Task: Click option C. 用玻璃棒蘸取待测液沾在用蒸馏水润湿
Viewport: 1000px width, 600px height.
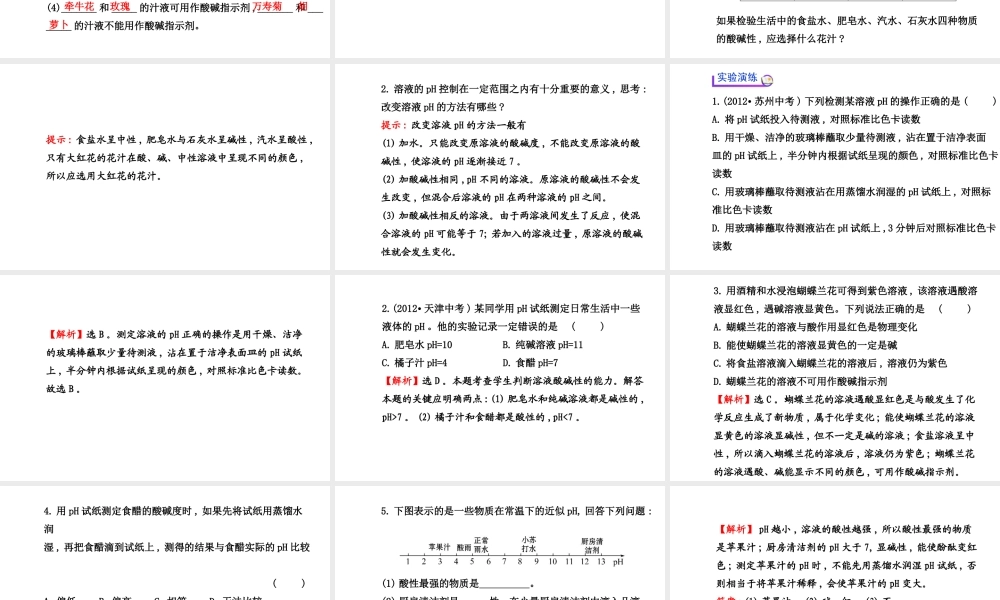Action: coord(851,200)
